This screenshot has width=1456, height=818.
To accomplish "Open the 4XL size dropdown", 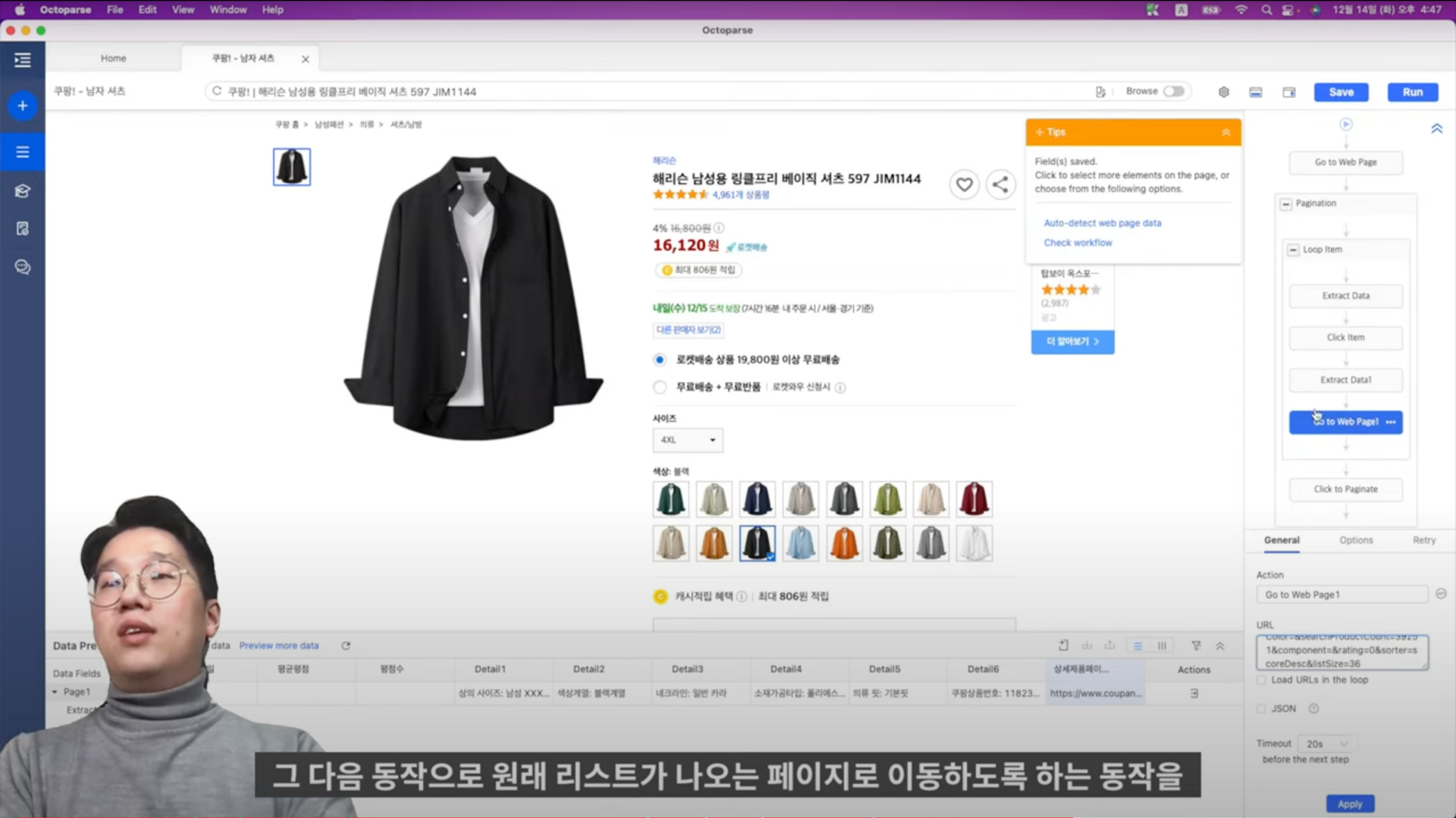I will coord(687,440).
